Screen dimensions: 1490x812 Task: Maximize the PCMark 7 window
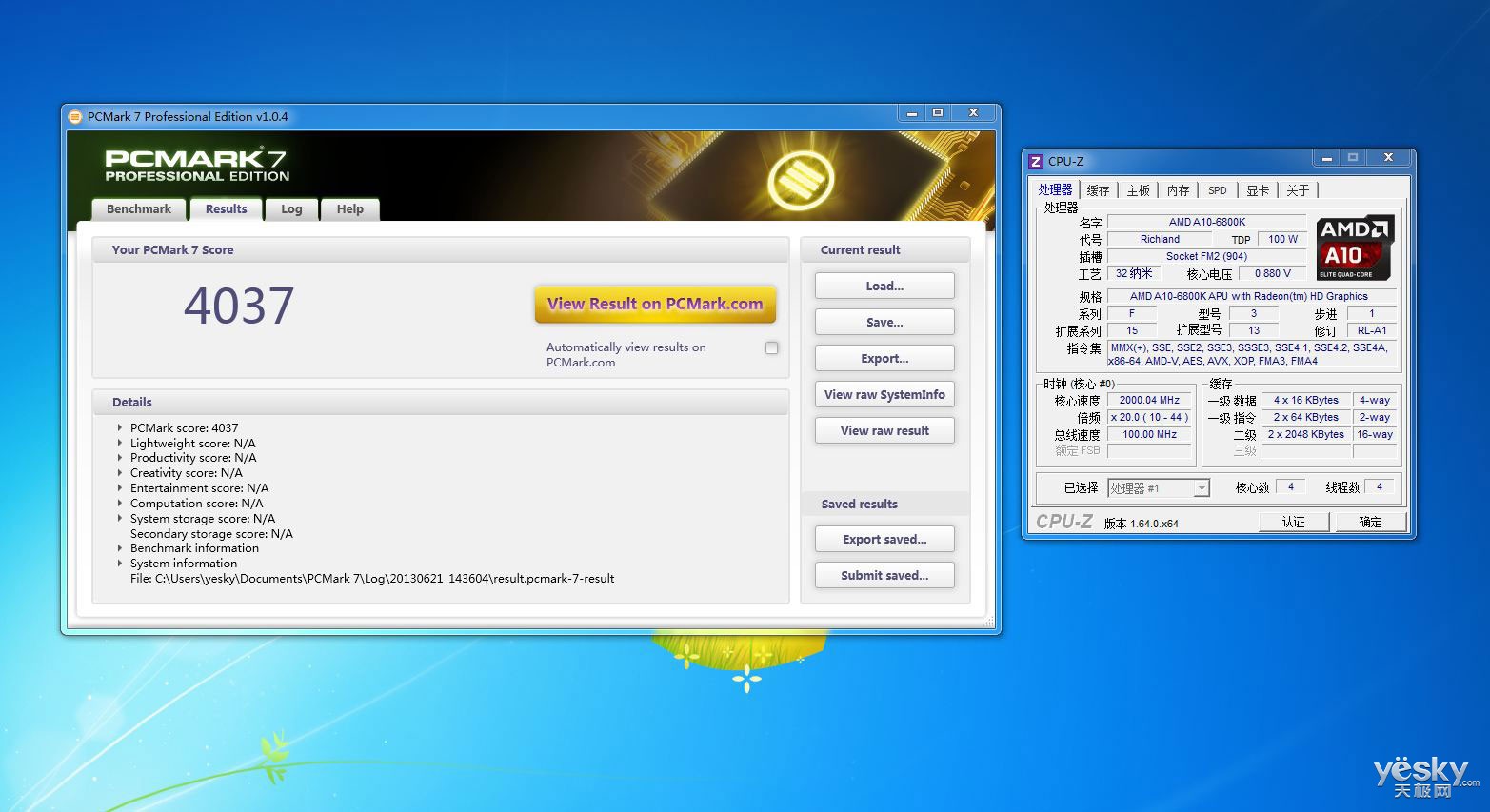point(937,113)
